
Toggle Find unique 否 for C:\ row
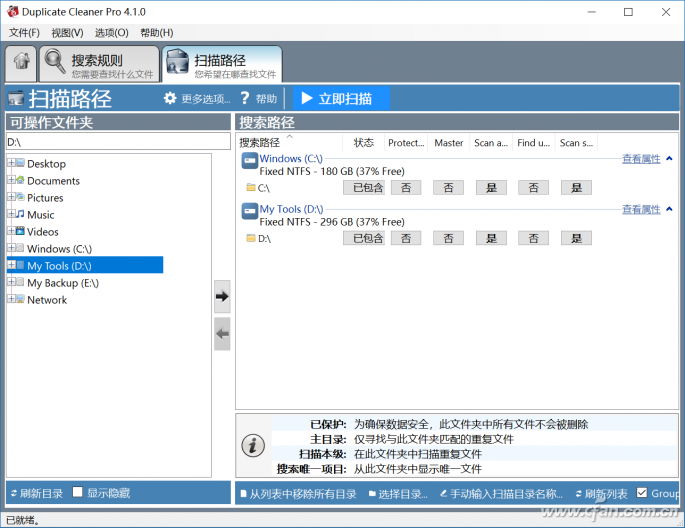tap(533, 188)
